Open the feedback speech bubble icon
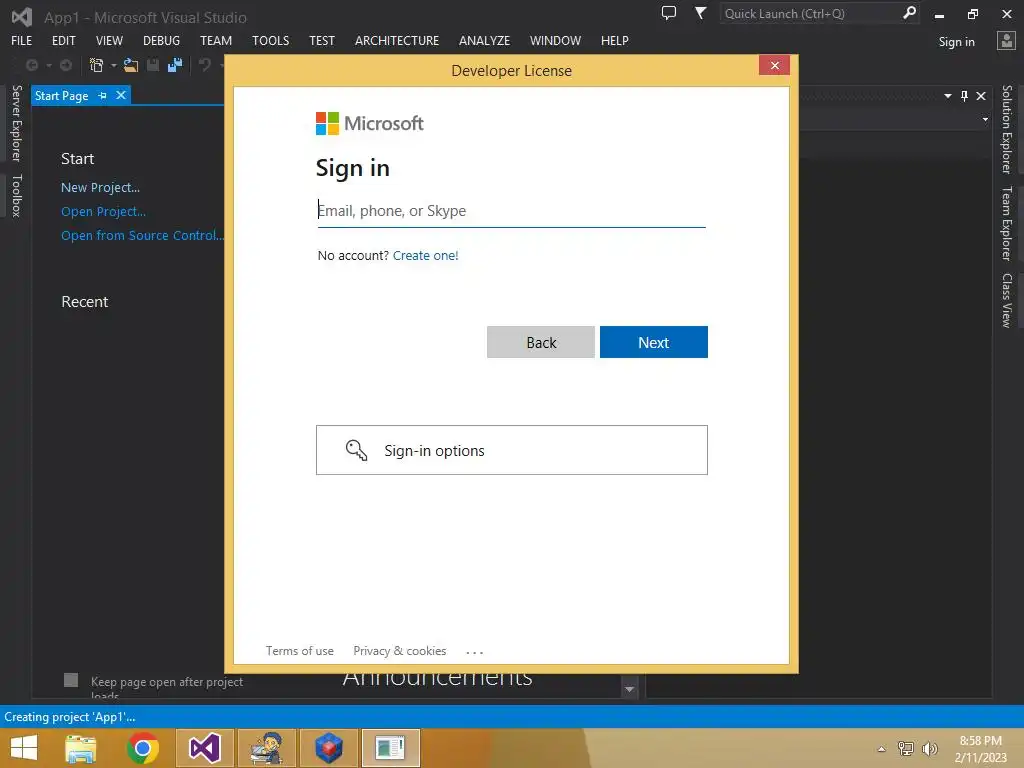The height and width of the screenshot is (768, 1024). point(669,13)
